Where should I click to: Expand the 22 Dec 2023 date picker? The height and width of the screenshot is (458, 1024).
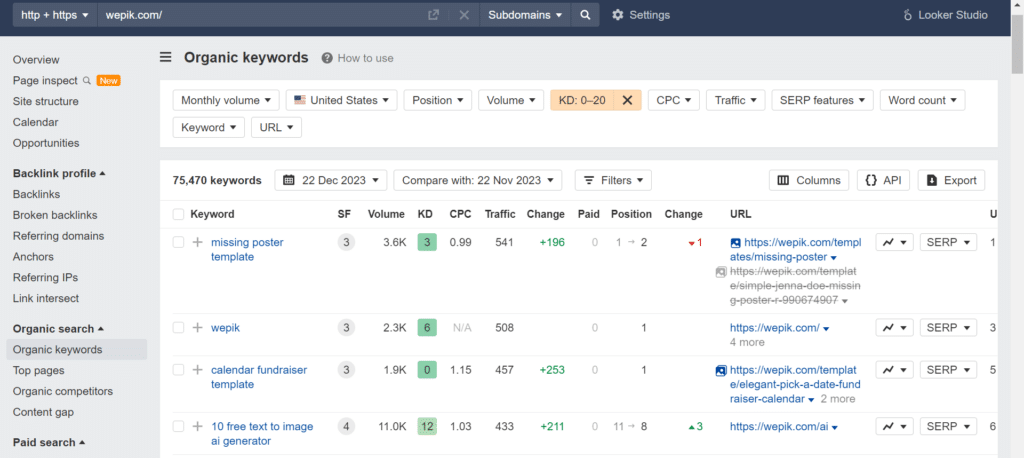330,180
